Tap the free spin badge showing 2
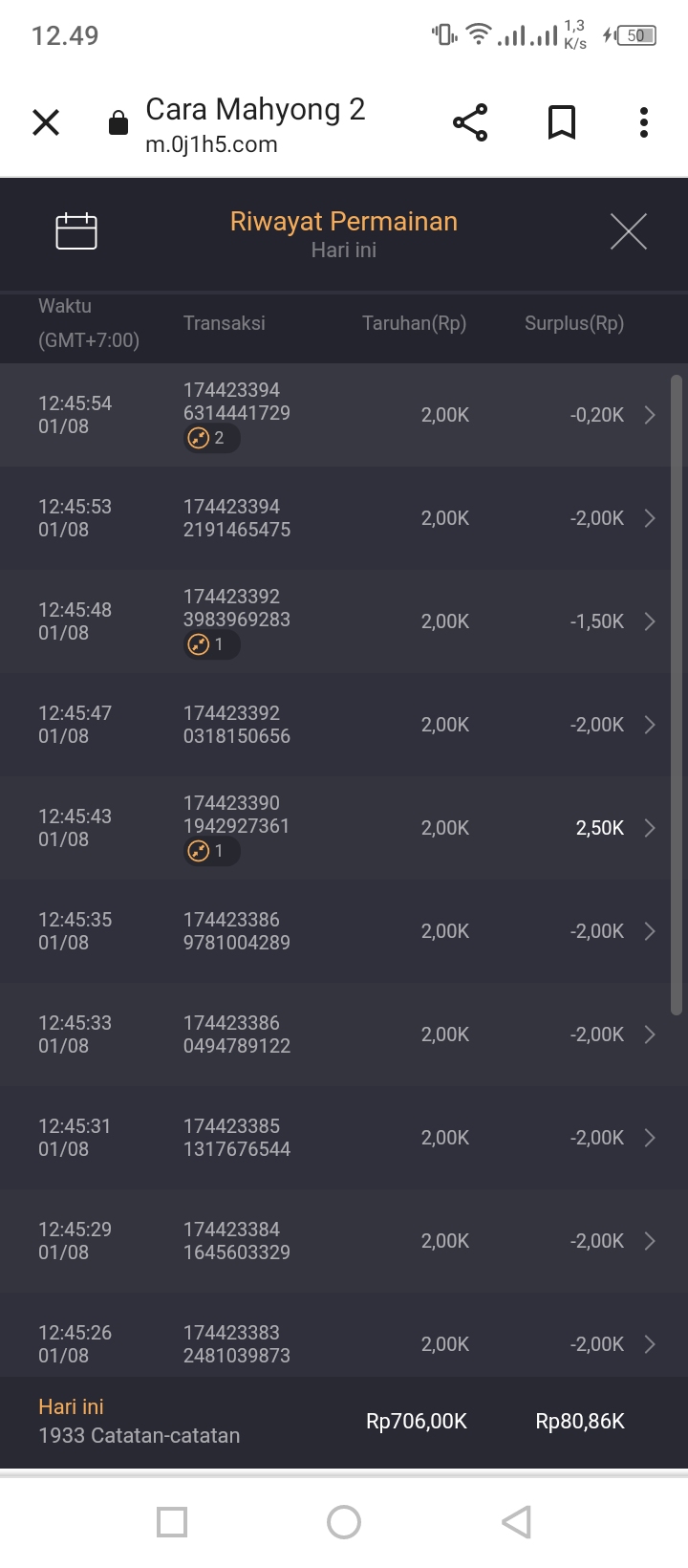 pyautogui.click(x=211, y=439)
